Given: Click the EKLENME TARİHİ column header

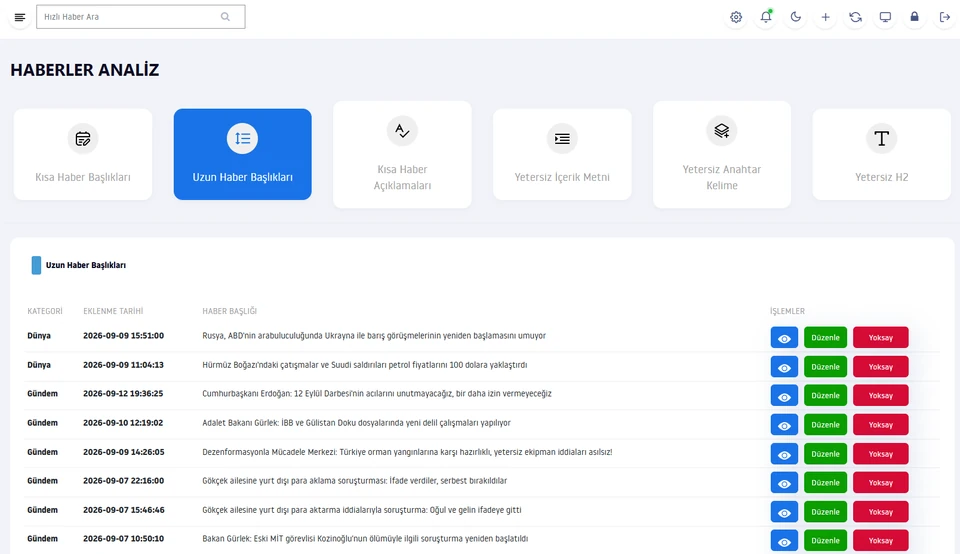Looking at the screenshot, I should click(113, 311).
